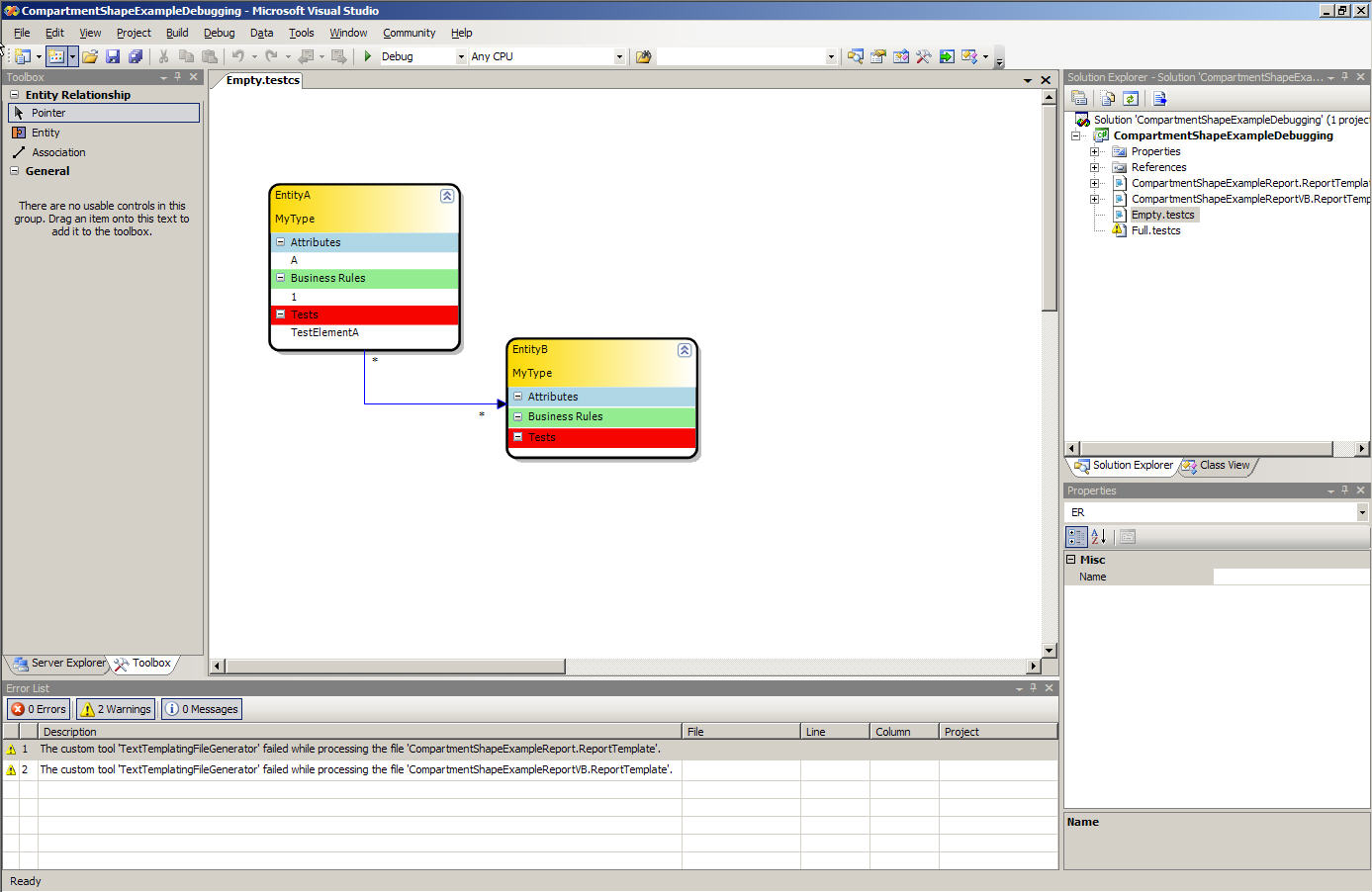Click the Name property value field
The height and width of the screenshot is (892, 1372).
(1290, 577)
